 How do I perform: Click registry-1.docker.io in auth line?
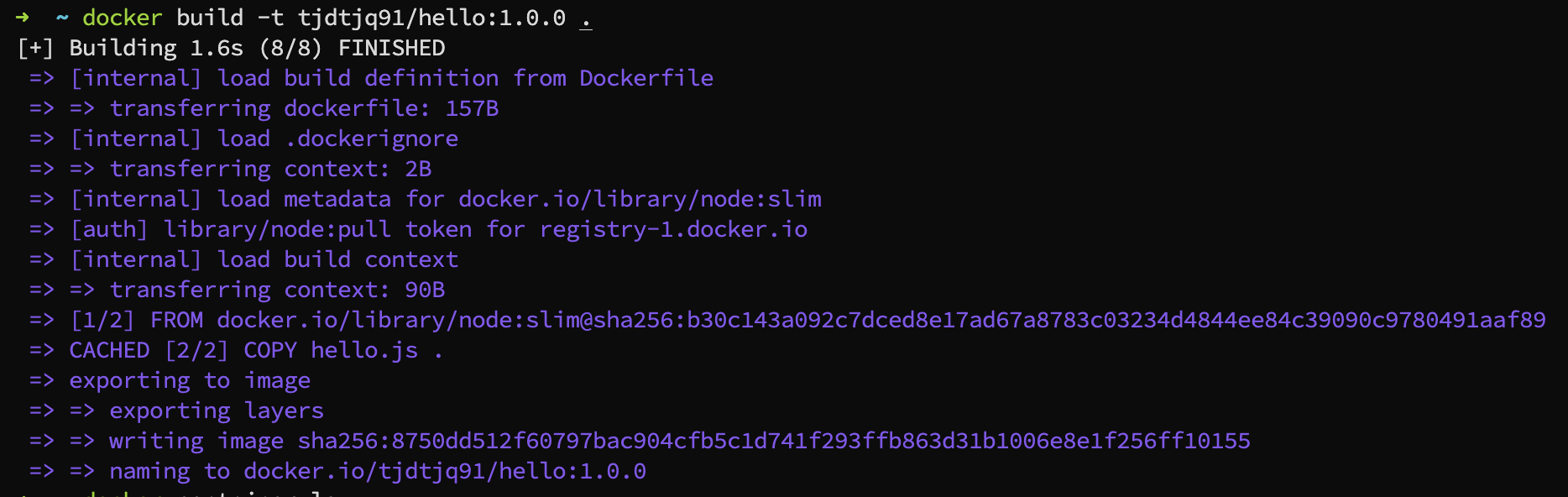click(x=673, y=229)
